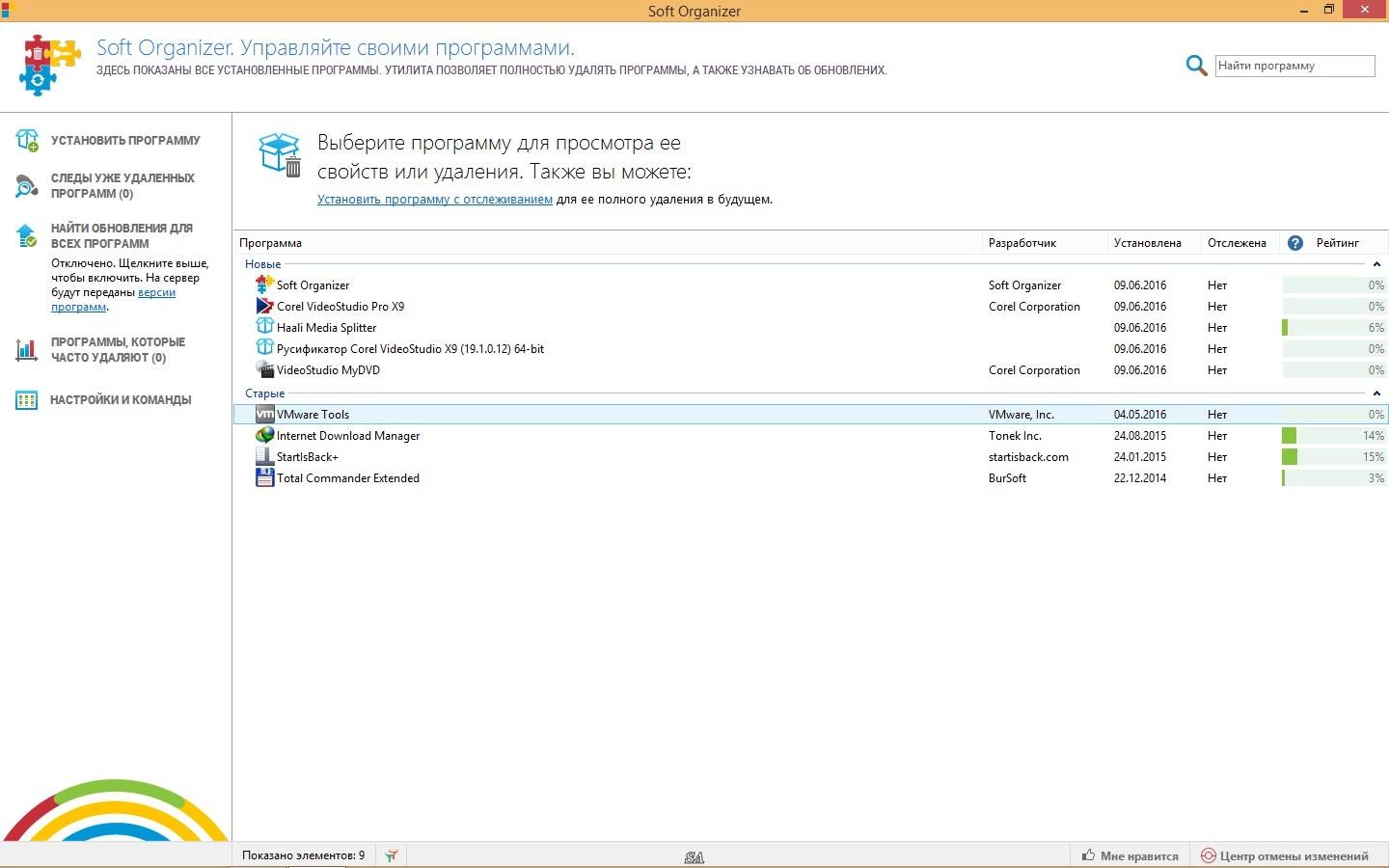This screenshot has height=868, width=1389.
Task: Collapse the Старые group
Action: [x=1376, y=393]
